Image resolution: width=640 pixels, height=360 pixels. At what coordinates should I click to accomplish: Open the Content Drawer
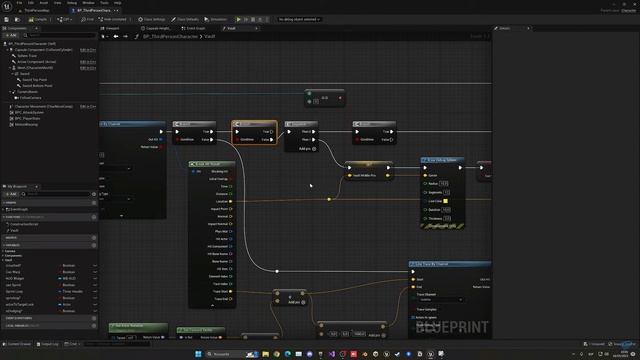click(17, 344)
